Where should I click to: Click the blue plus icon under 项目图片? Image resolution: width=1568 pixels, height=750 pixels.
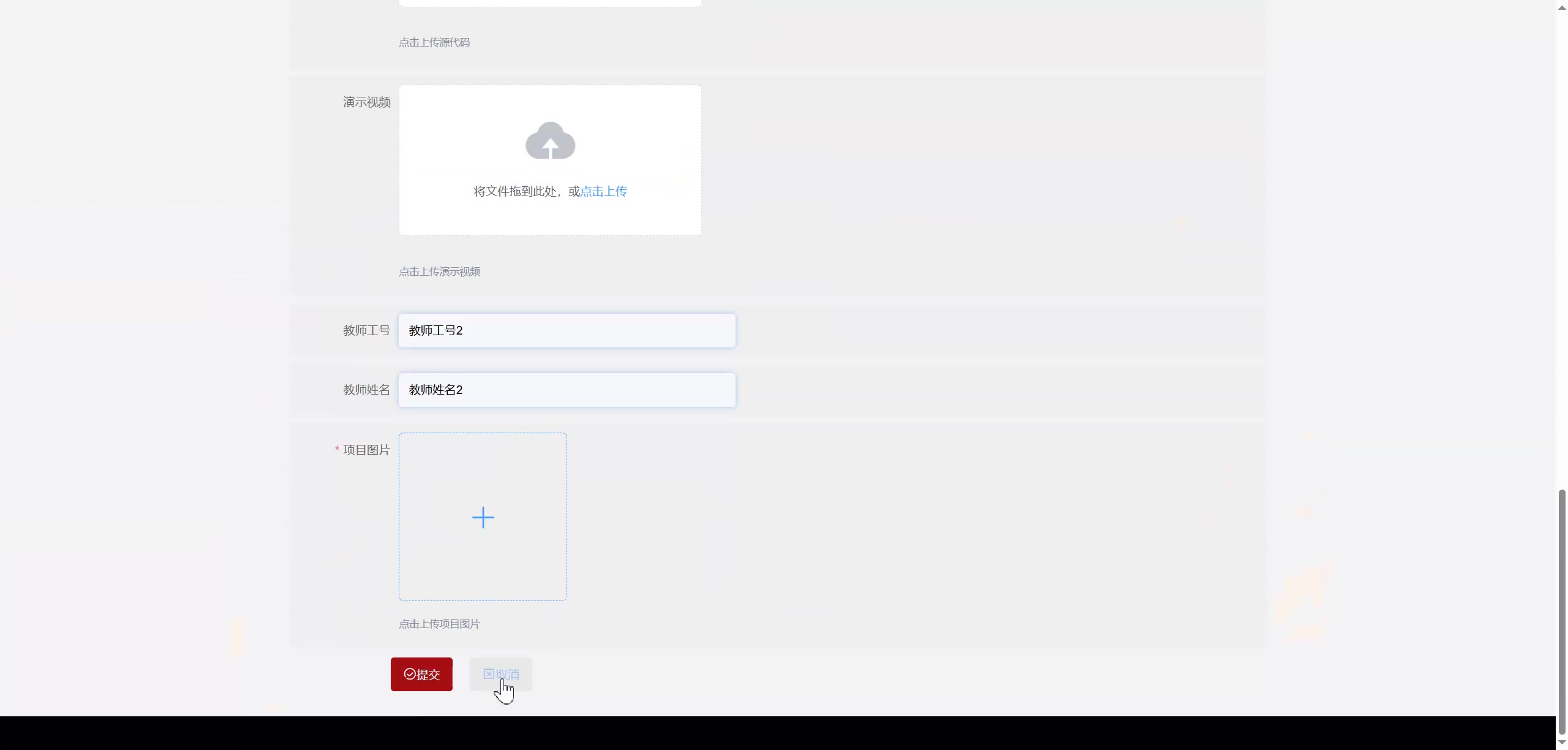click(x=483, y=517)
